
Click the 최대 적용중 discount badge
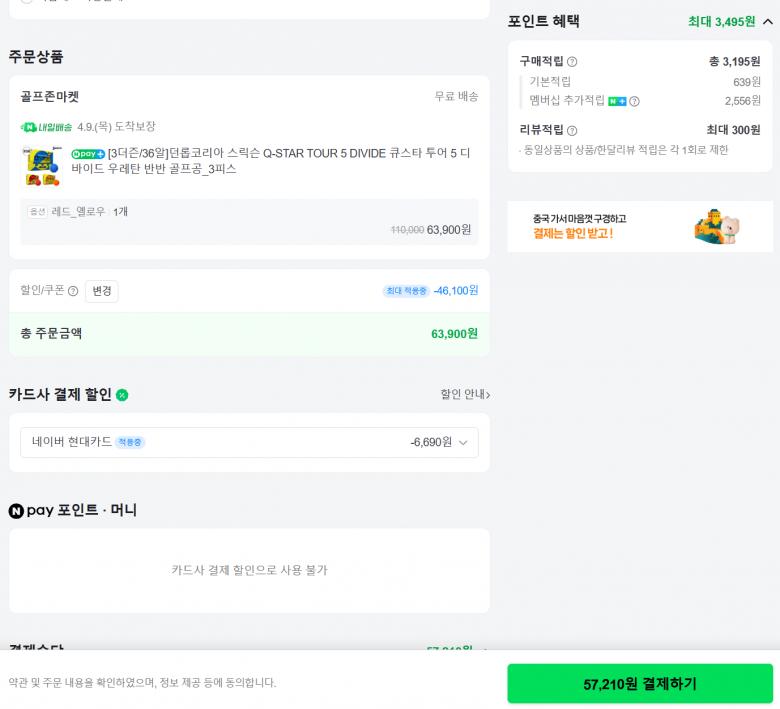tap(406, 291)
